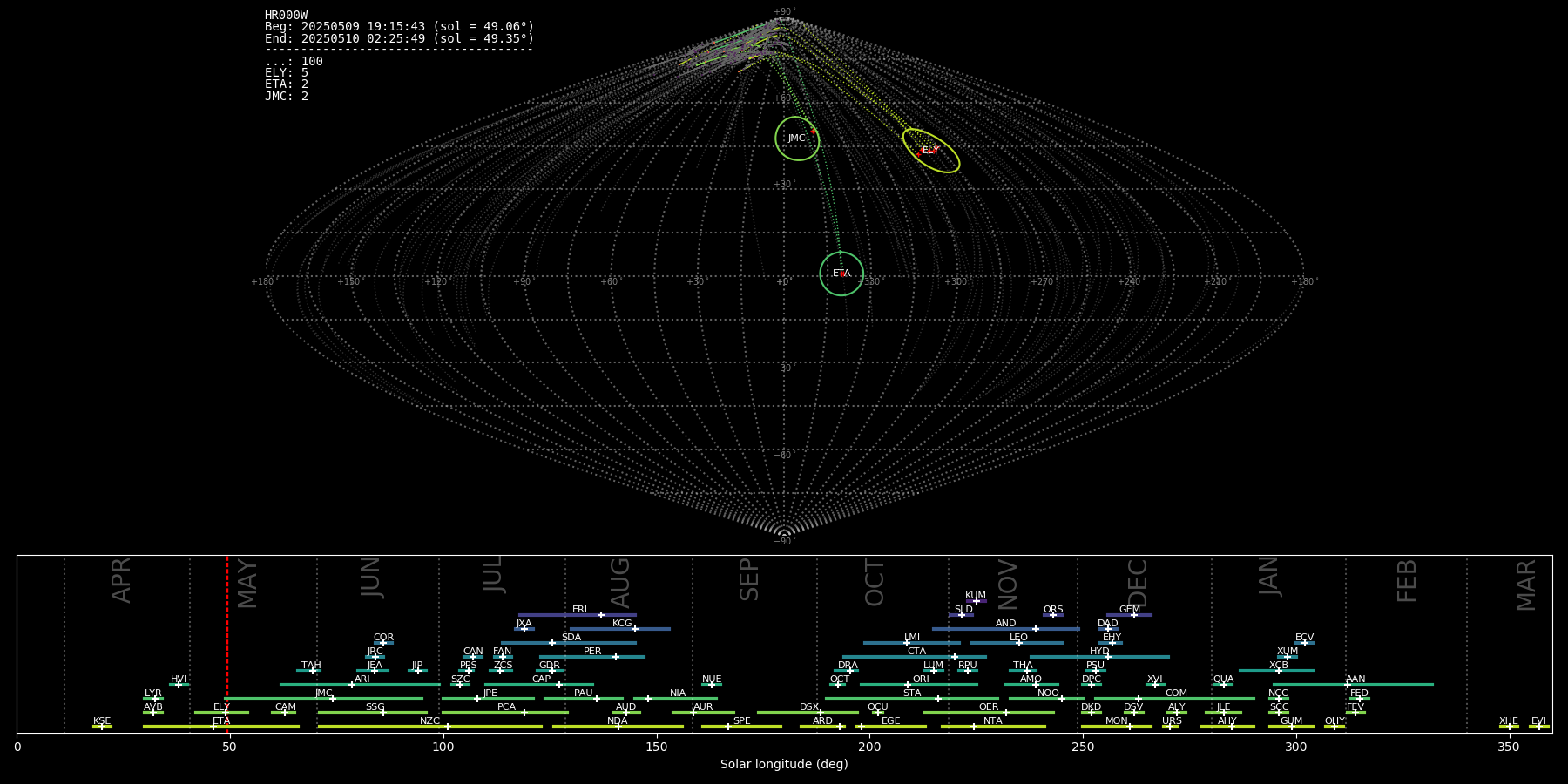Image resolution: width=1568 pixels, height=784 pixels.
Task: Click the MAY month label in timeline
Action: (x=247, y=584)
